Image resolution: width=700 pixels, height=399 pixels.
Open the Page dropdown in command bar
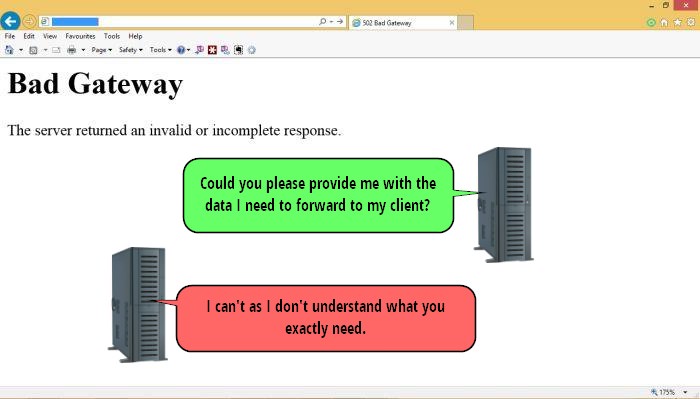(x=102, y=50)
